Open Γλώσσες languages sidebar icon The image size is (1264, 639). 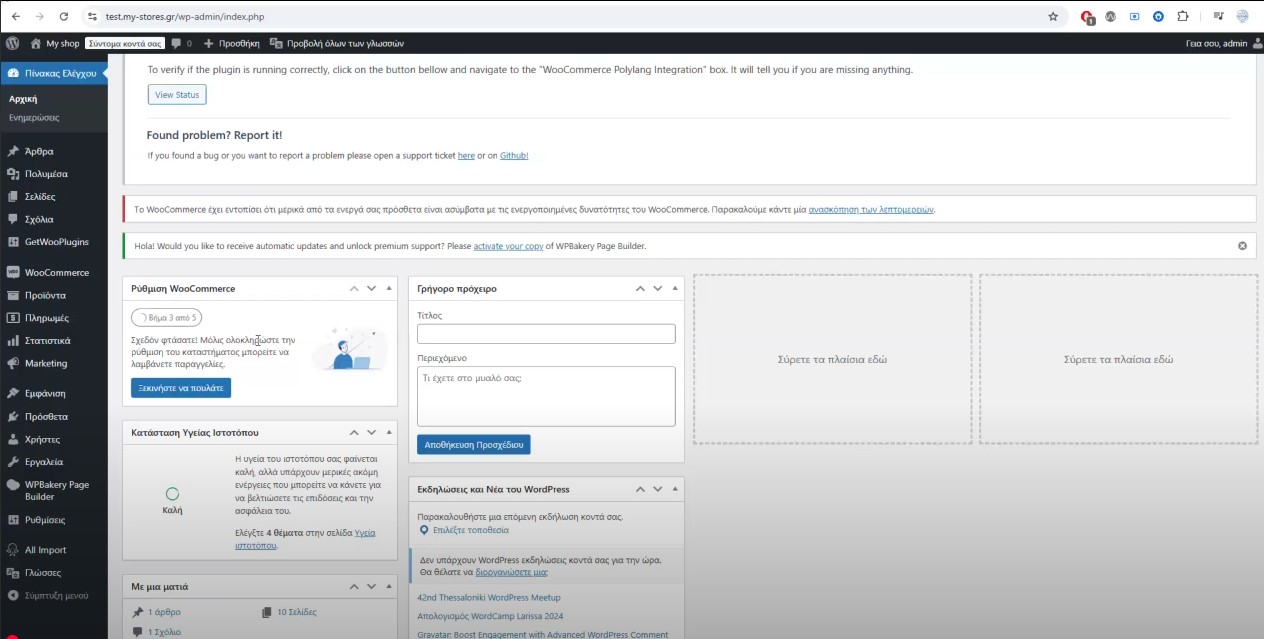[12, 573]
